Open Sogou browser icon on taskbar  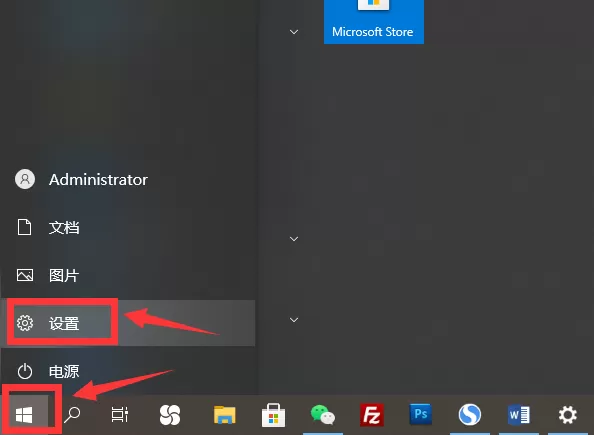[470, 415]
